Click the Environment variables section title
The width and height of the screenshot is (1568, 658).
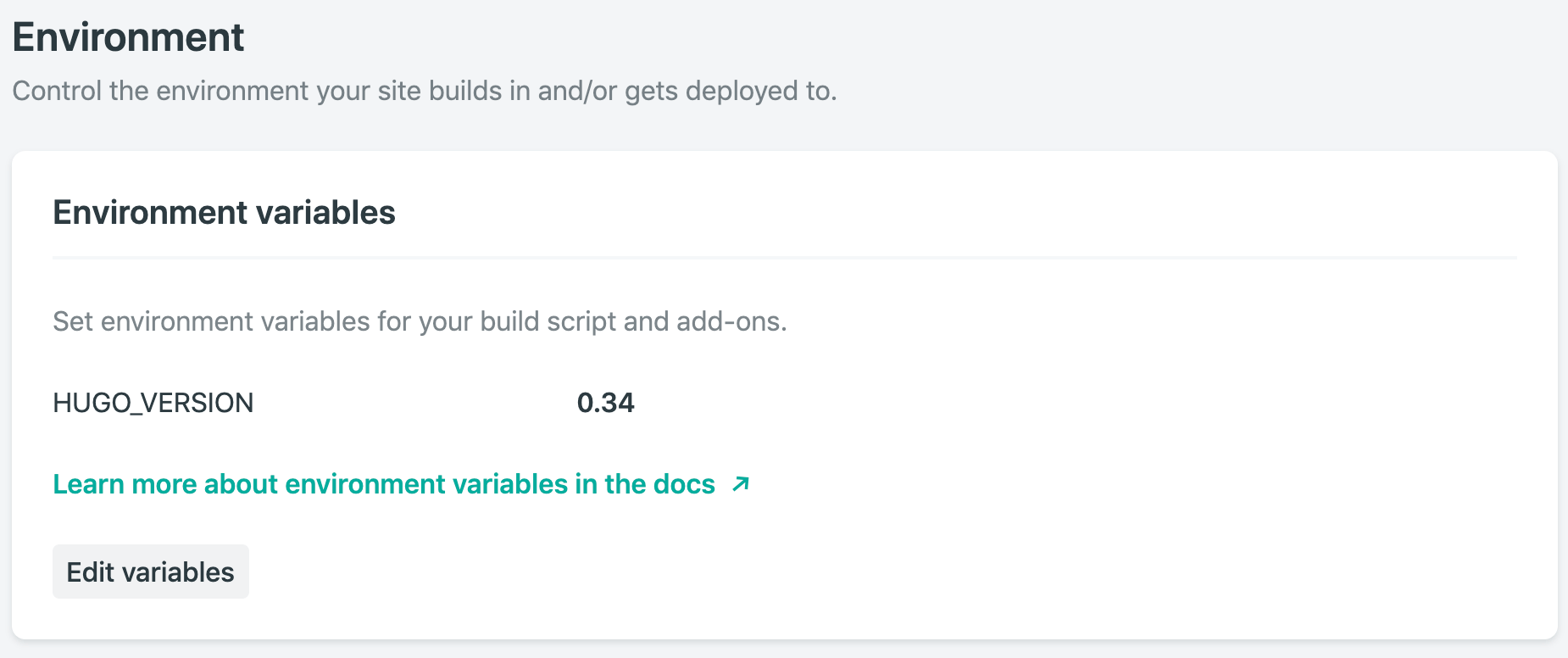(224, 213)
